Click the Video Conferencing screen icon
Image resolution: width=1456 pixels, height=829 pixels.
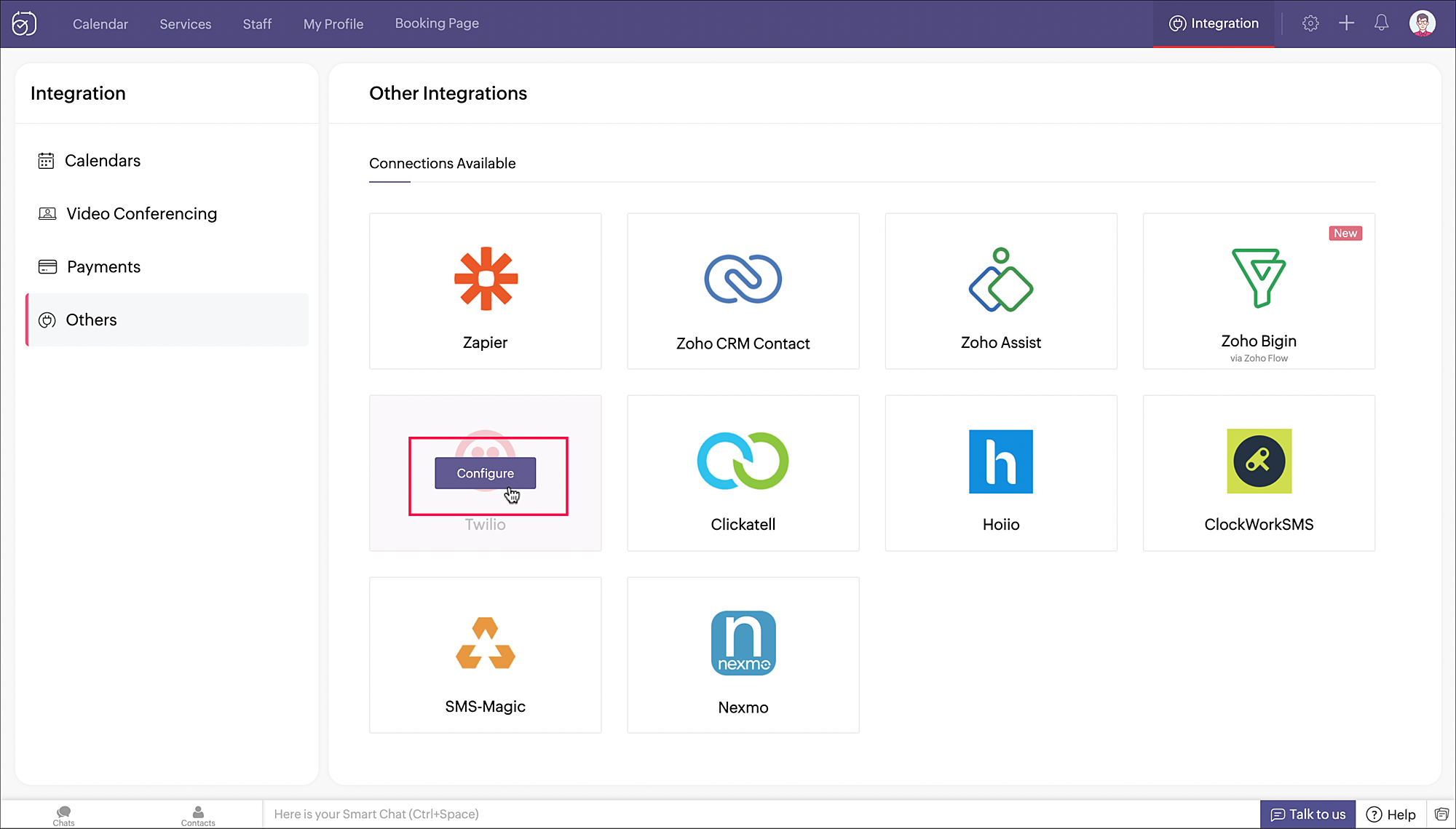coord(47,214)
